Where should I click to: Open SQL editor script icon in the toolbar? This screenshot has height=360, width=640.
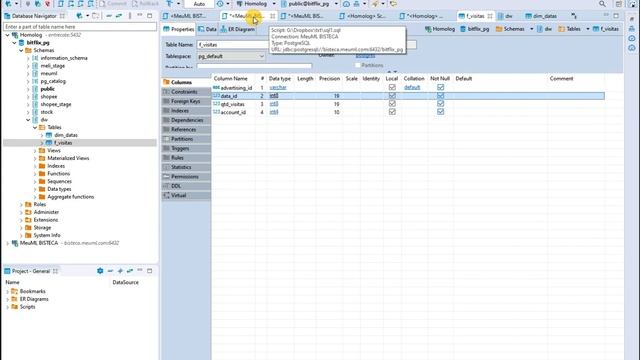[x=61, y=4]
